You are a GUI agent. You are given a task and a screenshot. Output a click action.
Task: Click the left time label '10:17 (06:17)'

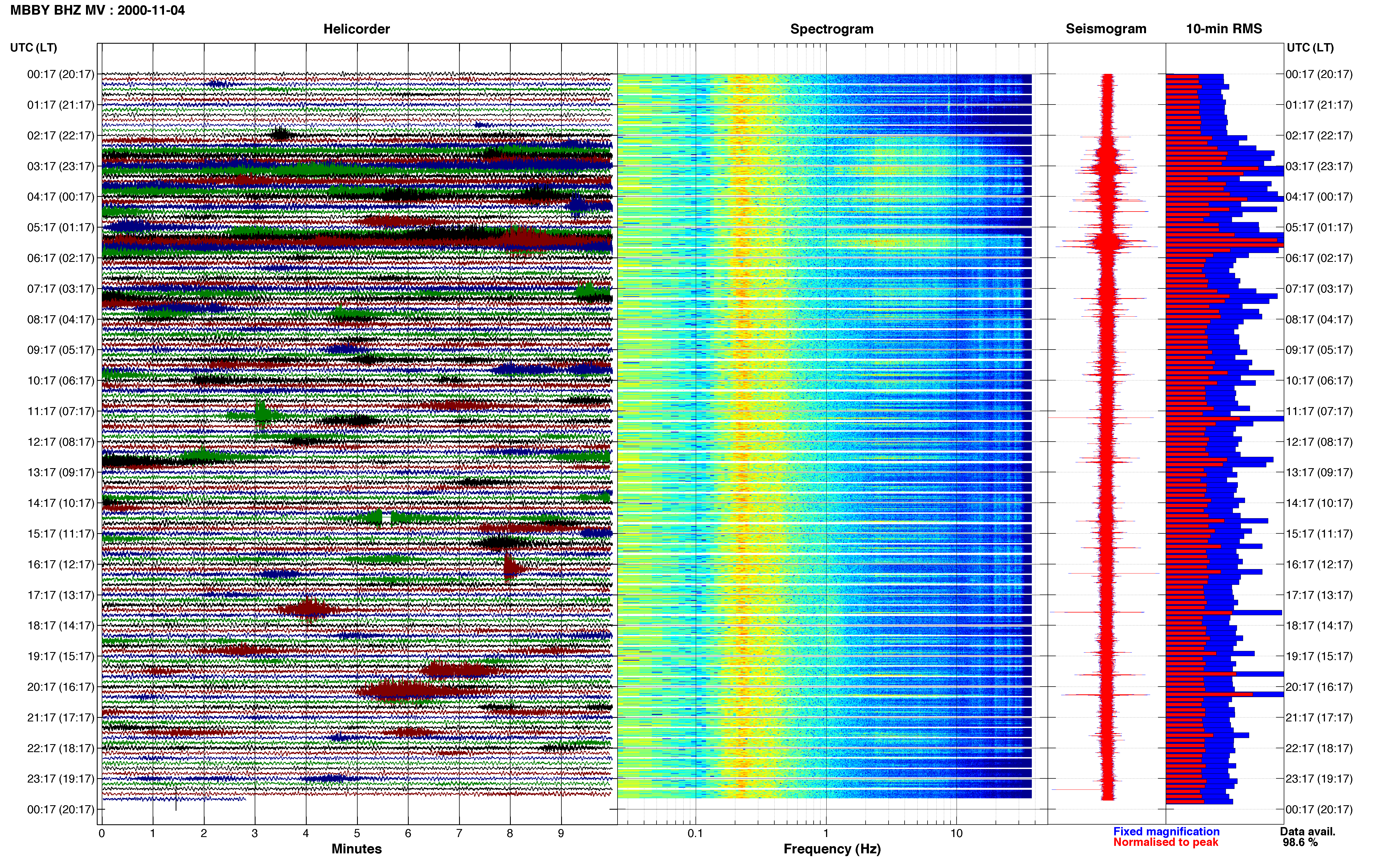[60, 380]
